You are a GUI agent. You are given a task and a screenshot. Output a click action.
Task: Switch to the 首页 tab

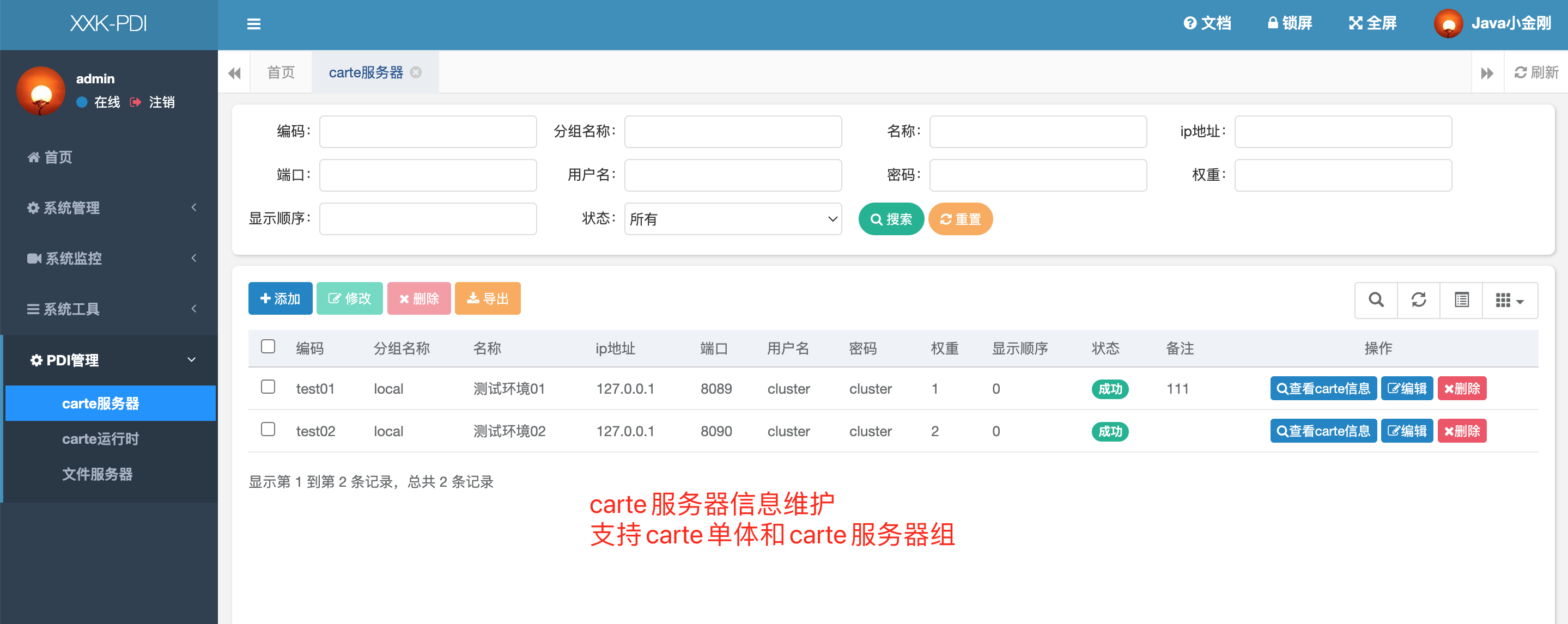click(x=281, y=72)
